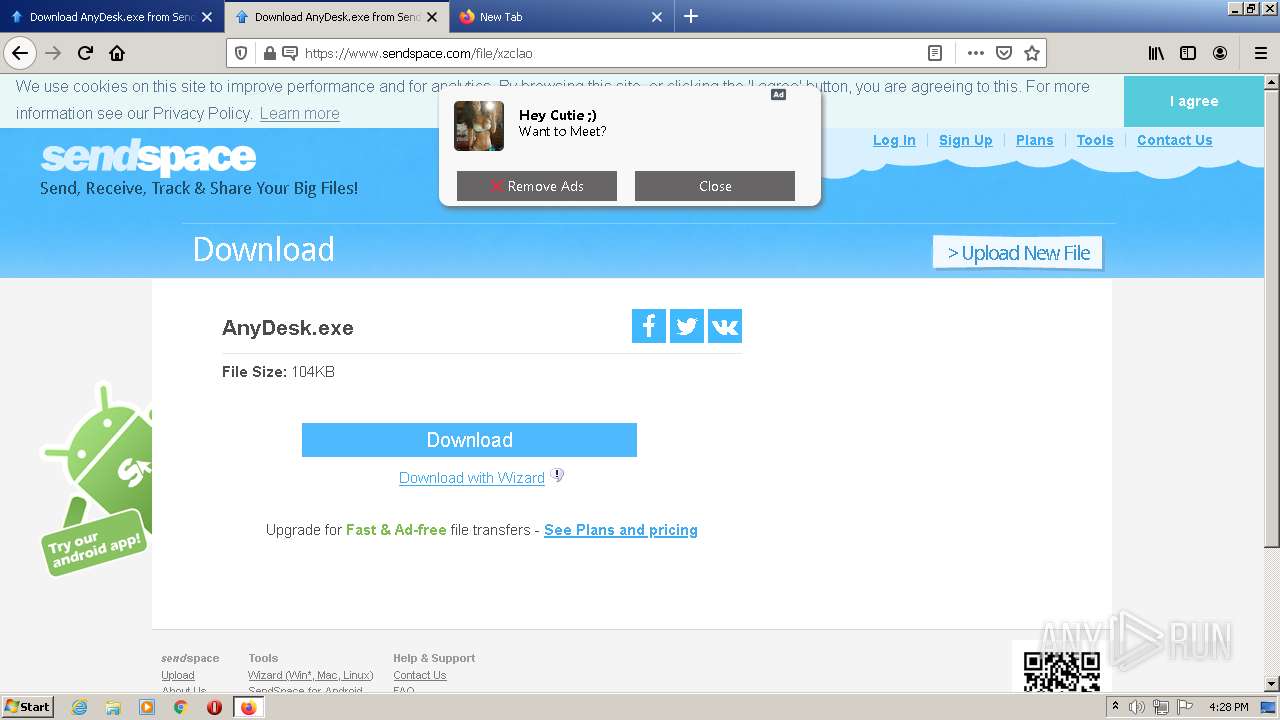Viewport: 1280px width, 720px height.
Task: Share file on Twitter icon
Action: (x=687, y=326)
